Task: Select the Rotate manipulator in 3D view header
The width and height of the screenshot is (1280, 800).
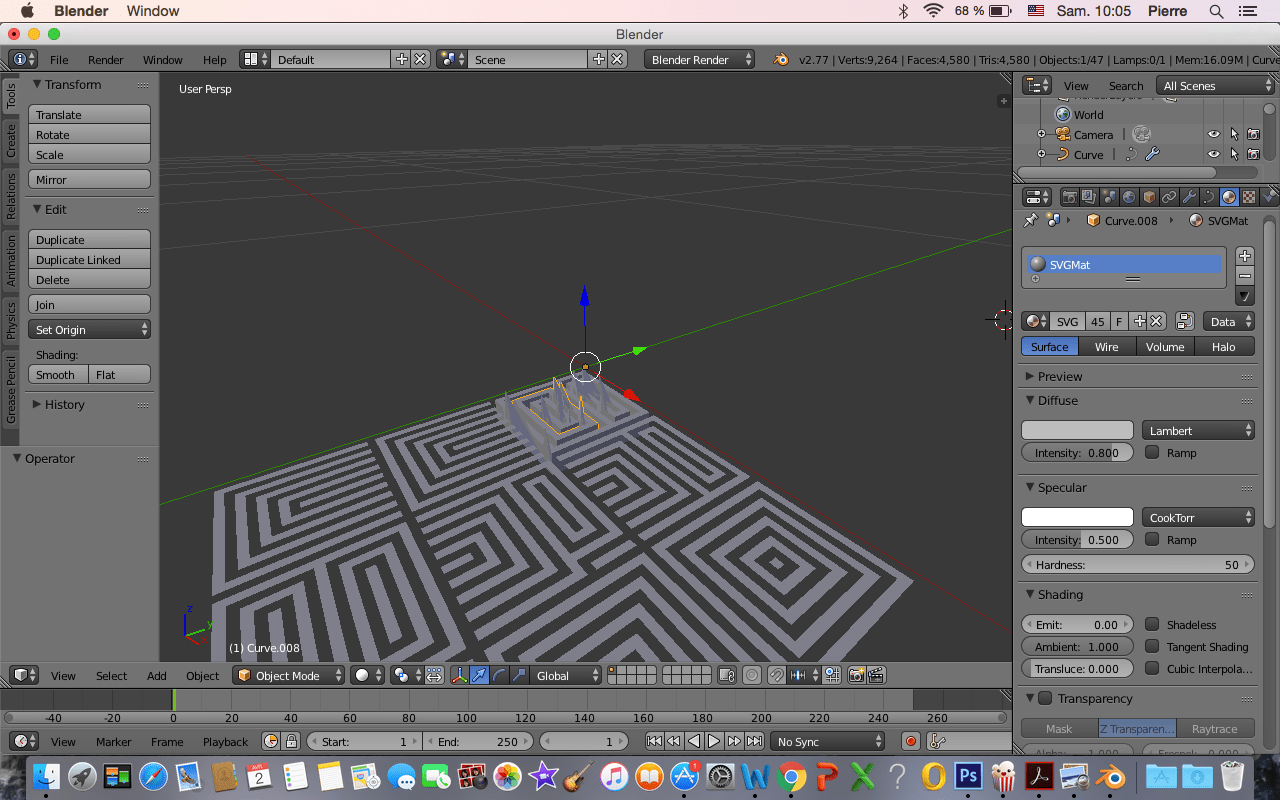Action: 497,675
